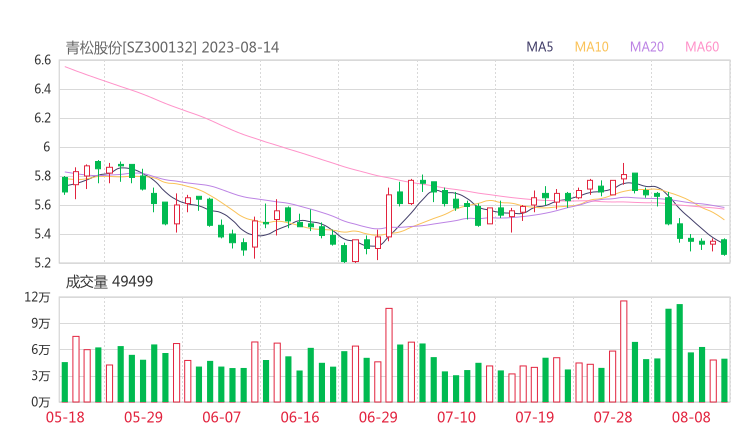Click the 5.8 price axis label
Image resolution: width=740 pixels, height=440 pixels.
(42, 176)
